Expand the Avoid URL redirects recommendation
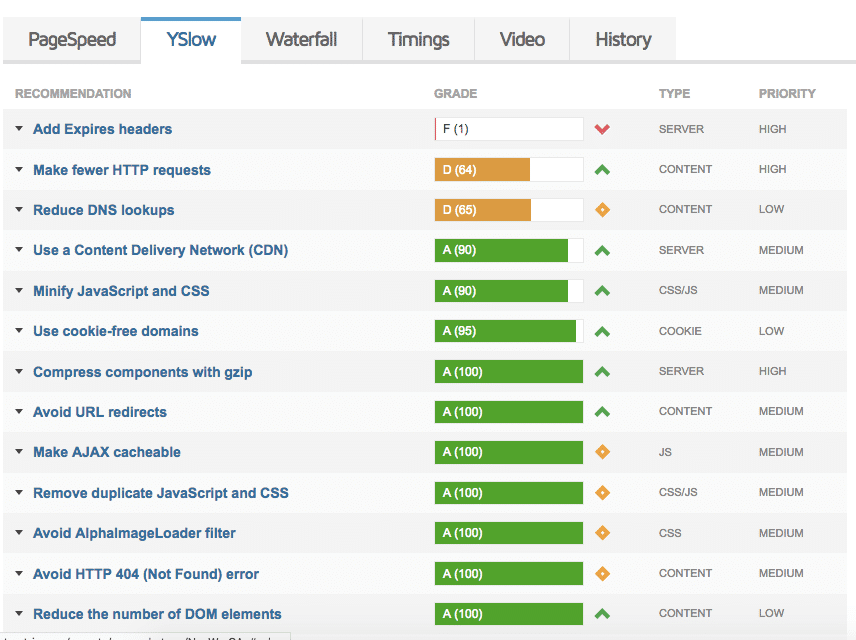 [17, 411]
